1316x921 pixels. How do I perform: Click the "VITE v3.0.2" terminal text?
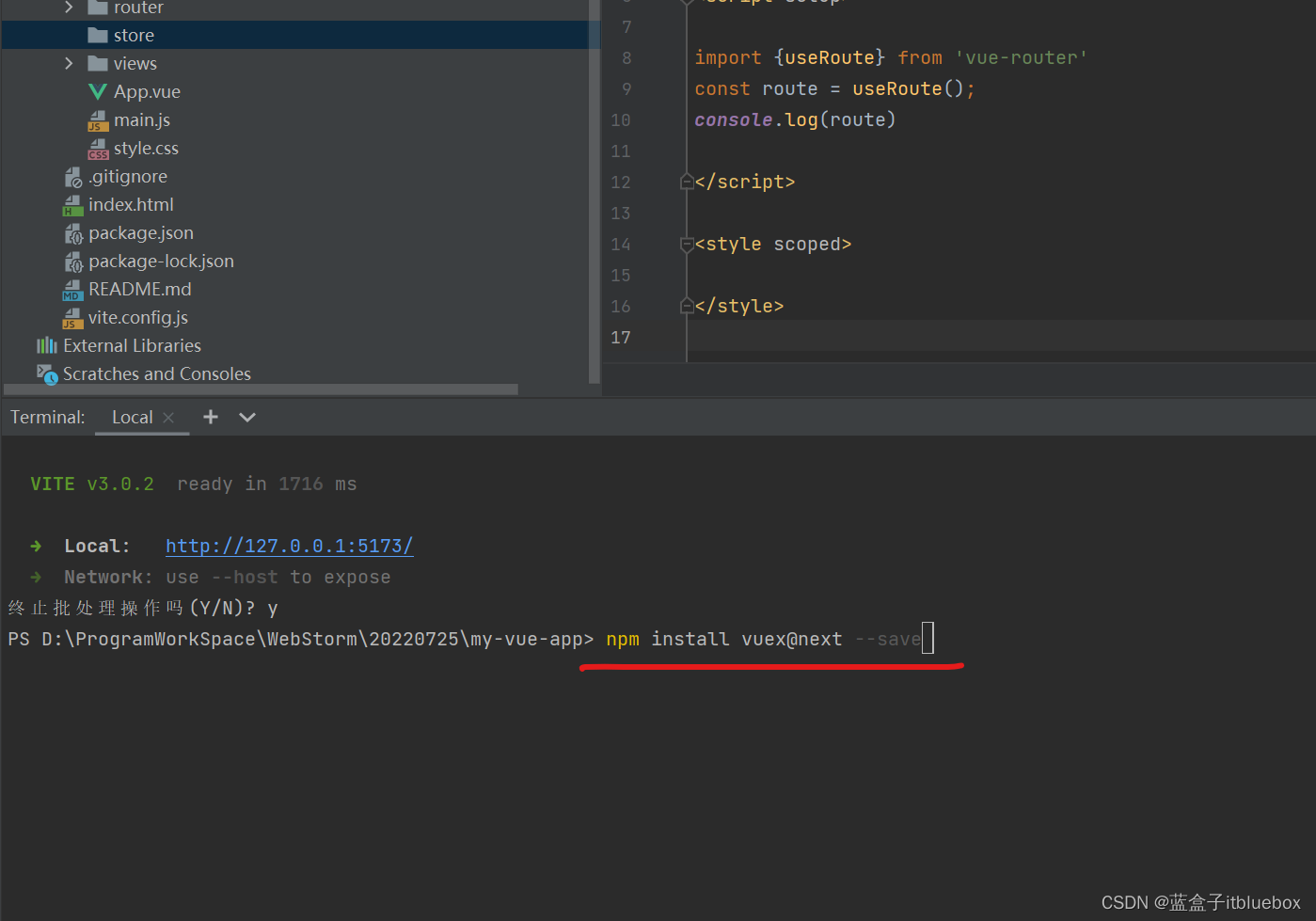pyautogui.click(x=92, y=484)
